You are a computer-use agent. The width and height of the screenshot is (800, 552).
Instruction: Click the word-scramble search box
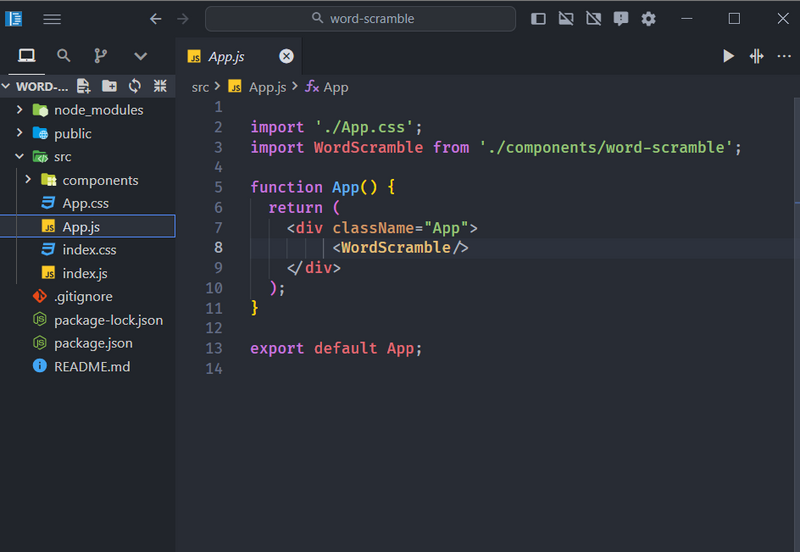[x=361, y=19]
